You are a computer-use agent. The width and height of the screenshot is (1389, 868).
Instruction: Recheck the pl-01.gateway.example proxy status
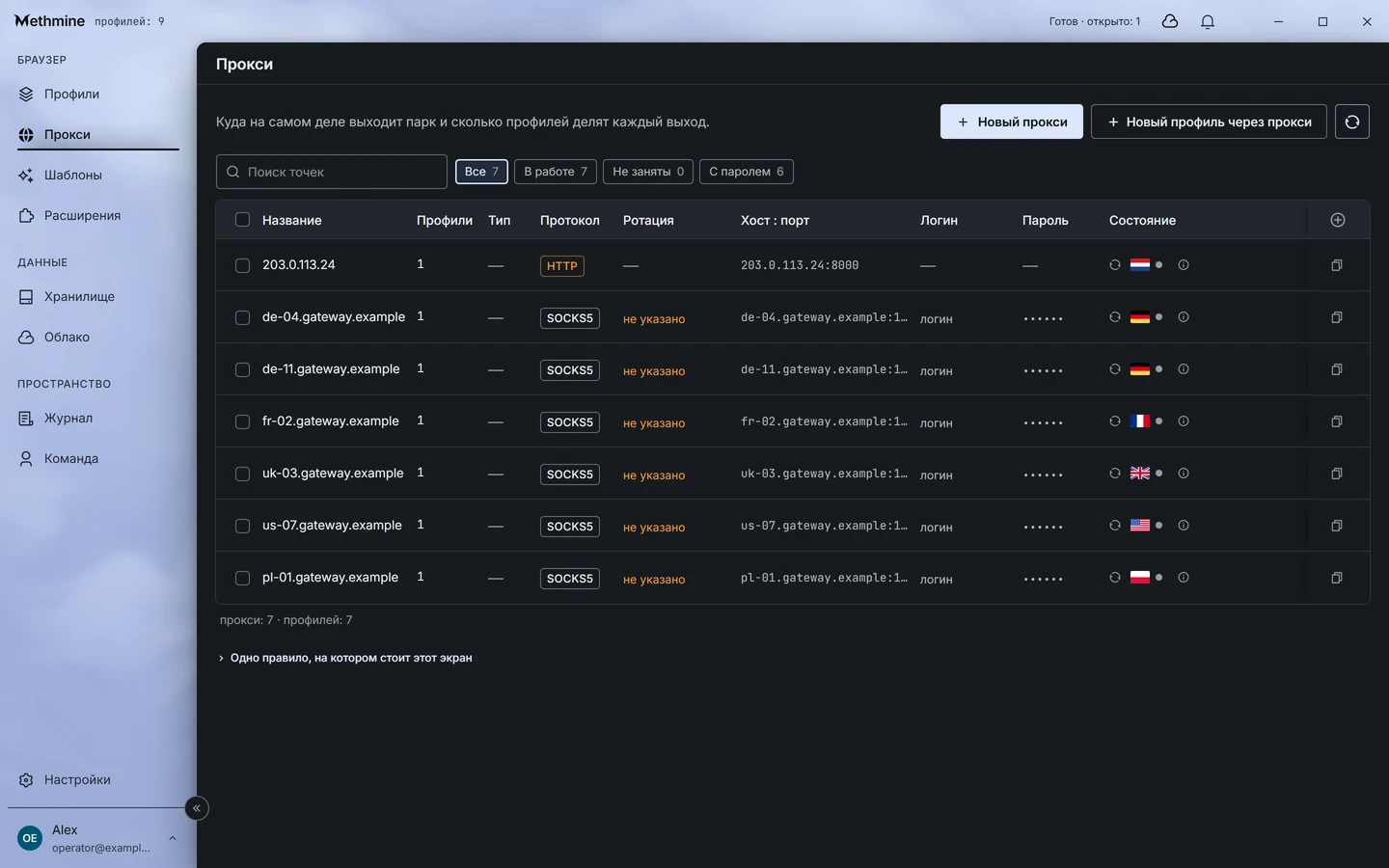[1115, 578]
